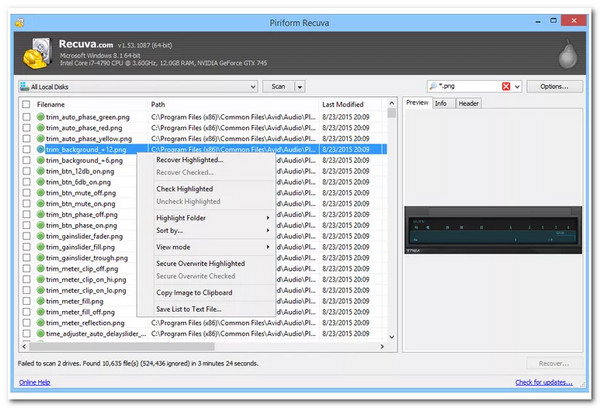
Task: Check the box for trim_auto_phase_green.png
Action: (26, 117)
